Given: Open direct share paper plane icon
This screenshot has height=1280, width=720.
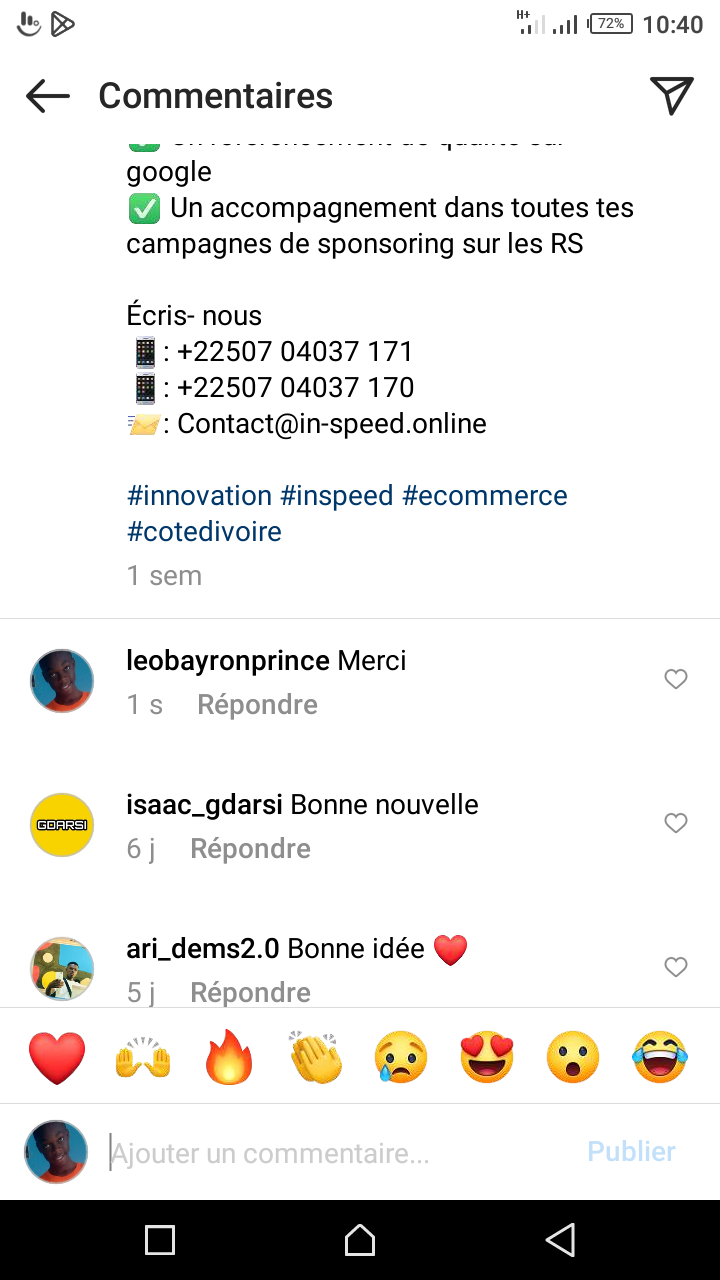Looking at the screenshot, I should pos(672,96).
